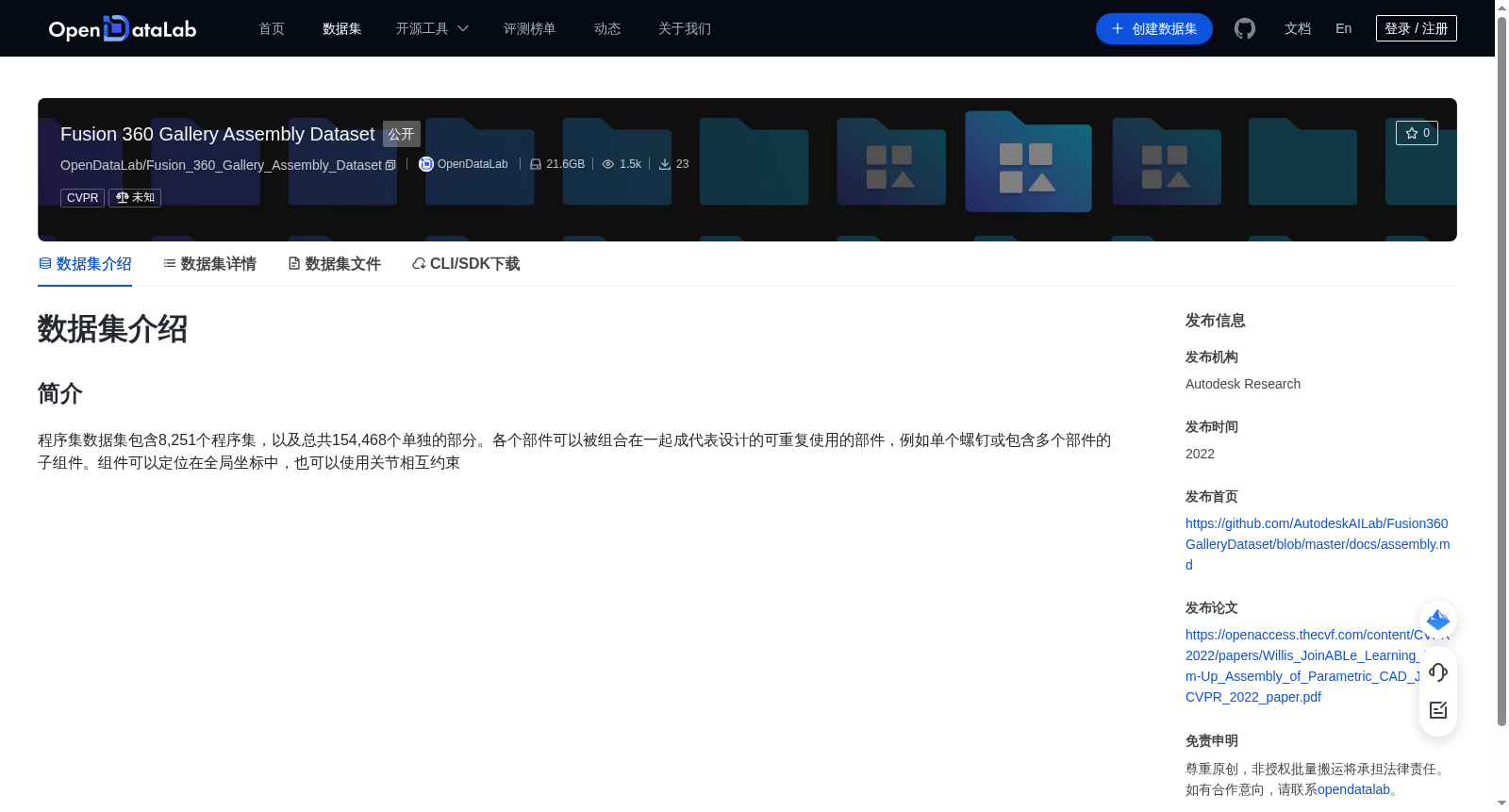
Task: Click the 21.6GB storage size icon
Action: tap(536, 164)
